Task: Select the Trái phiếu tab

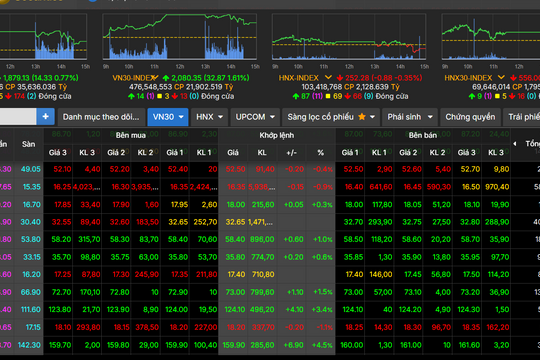Action: (x=522, y=117)
